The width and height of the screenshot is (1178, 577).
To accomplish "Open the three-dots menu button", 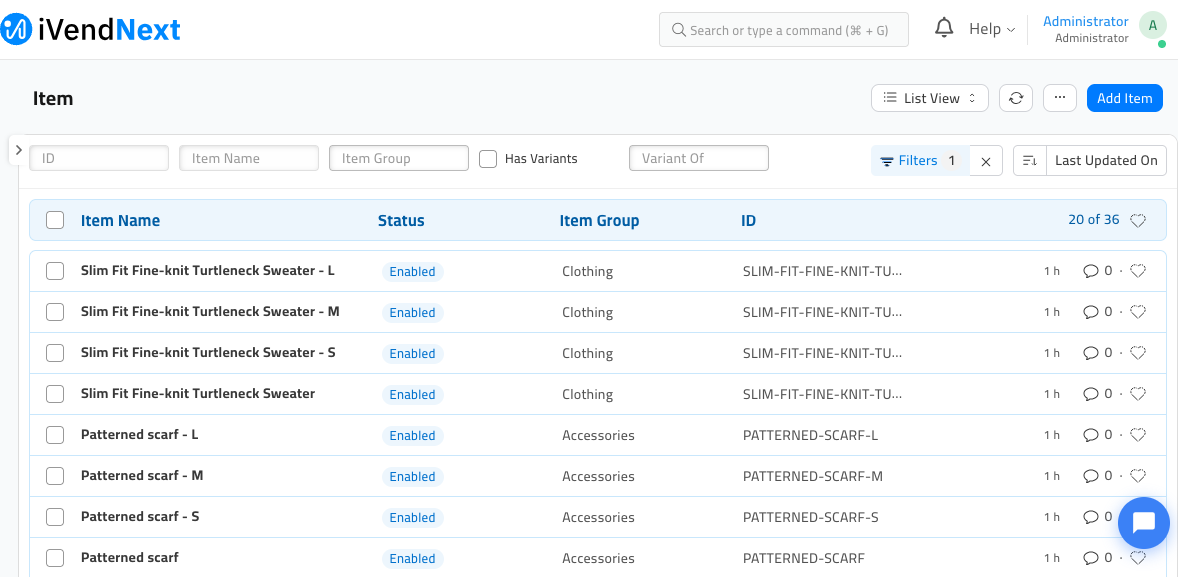I will pos(1060,98).
